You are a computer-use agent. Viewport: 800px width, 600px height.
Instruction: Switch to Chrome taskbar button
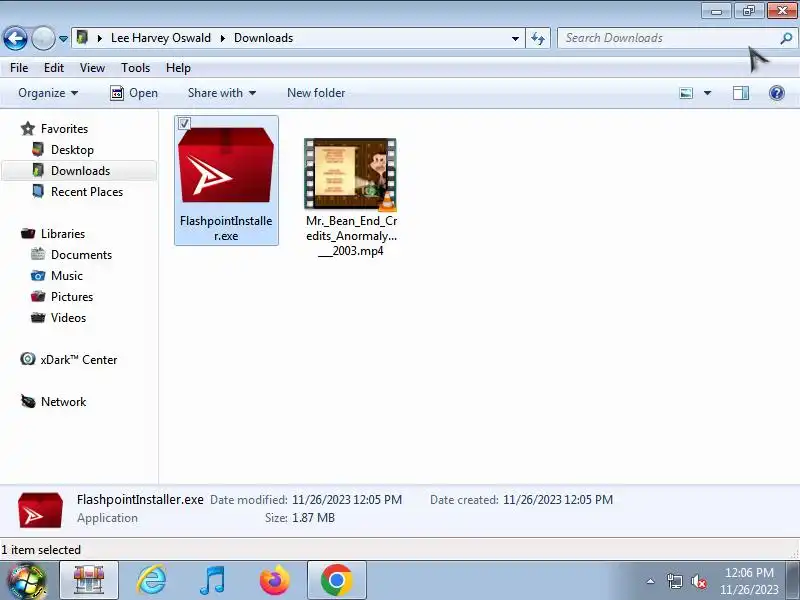click(337, 580)
